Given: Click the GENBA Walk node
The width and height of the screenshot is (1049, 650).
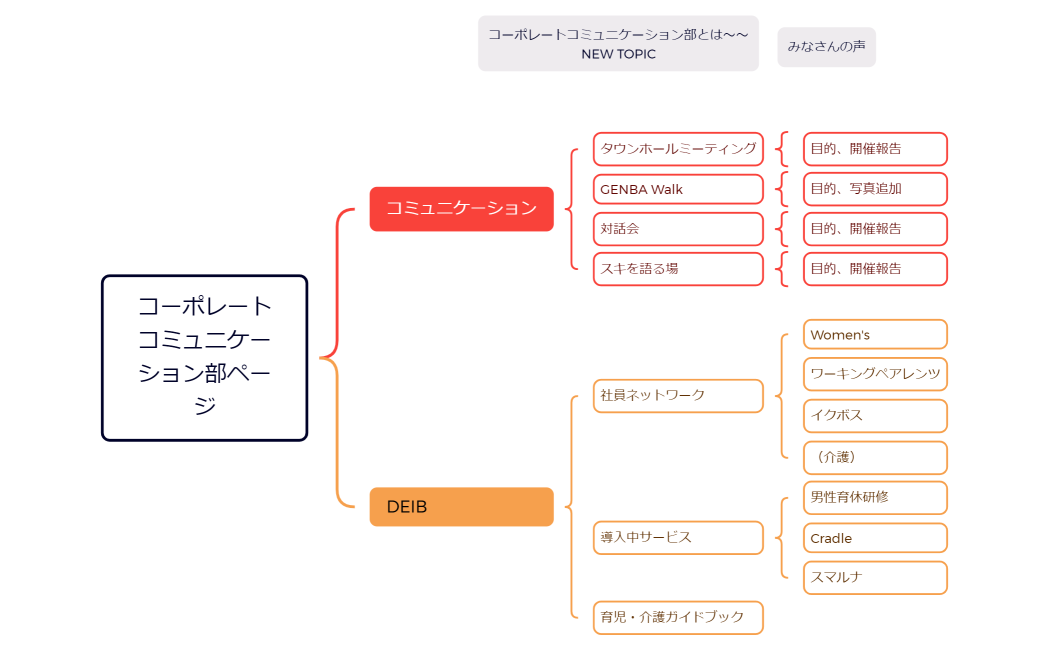Looking at the screenshot, I should pos(677,189).
